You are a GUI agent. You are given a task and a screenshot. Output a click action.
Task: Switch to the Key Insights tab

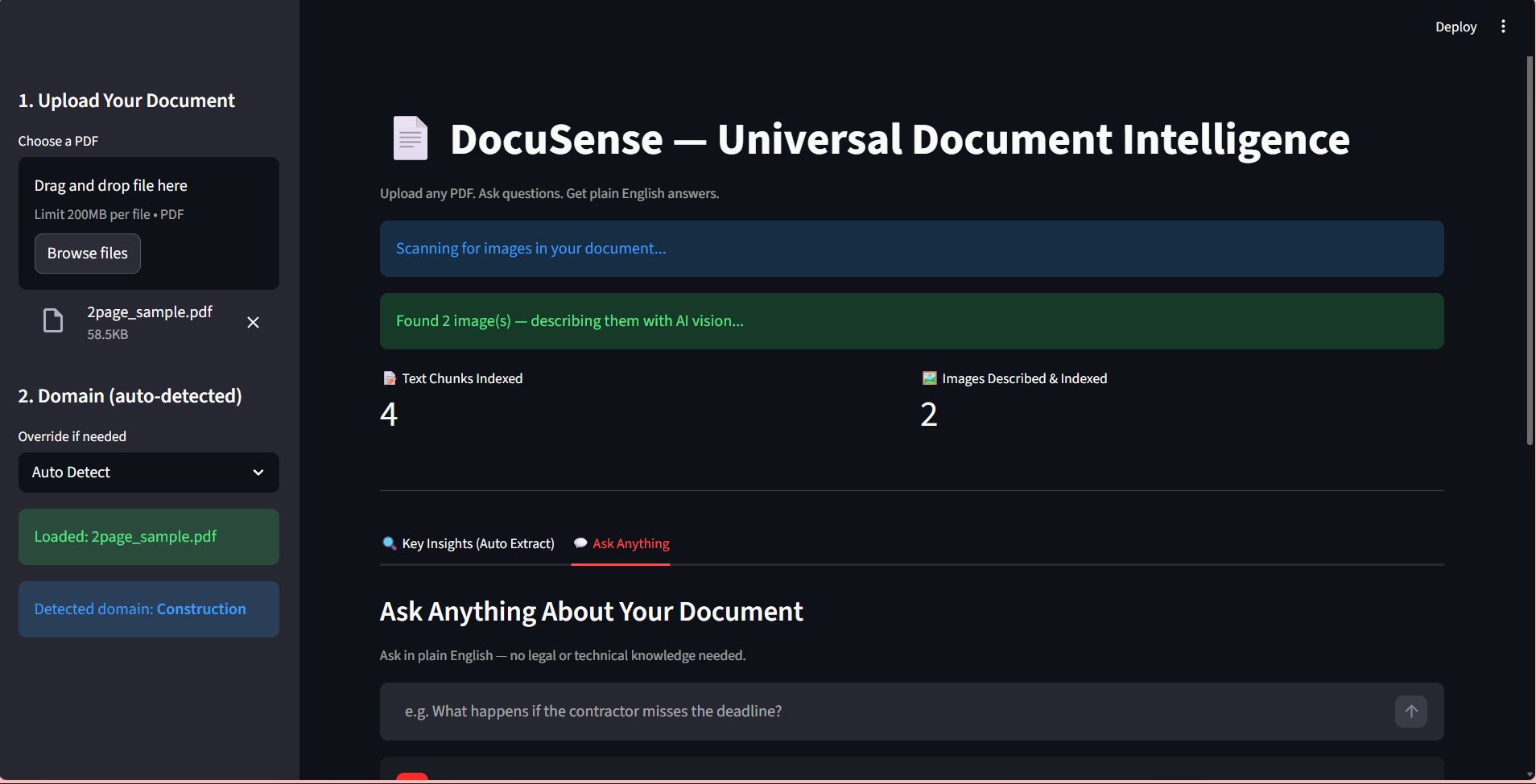point(478,543)
